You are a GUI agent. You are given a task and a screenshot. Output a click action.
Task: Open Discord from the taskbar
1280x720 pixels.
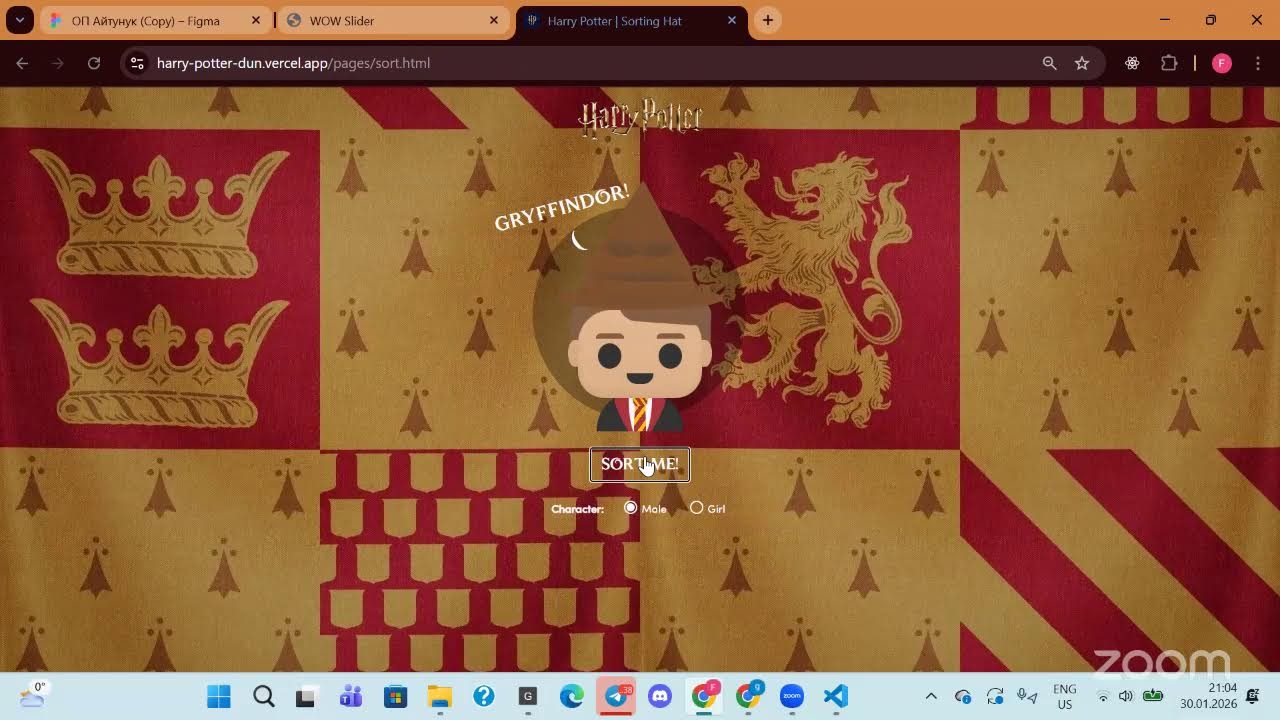[660, 696]
